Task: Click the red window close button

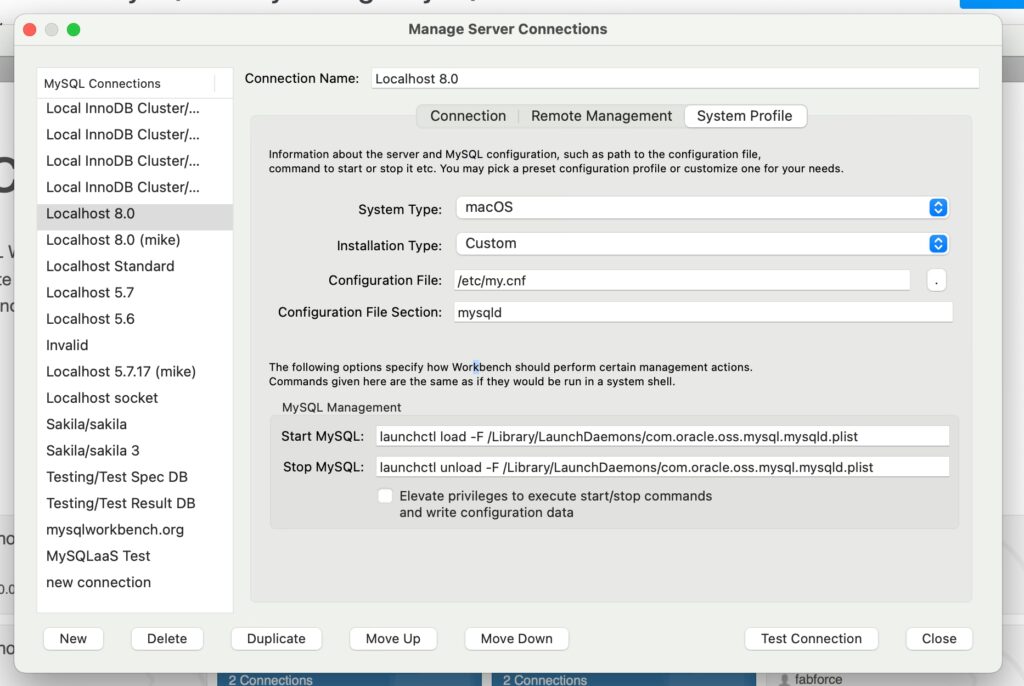Action: (x=29, y=30)
